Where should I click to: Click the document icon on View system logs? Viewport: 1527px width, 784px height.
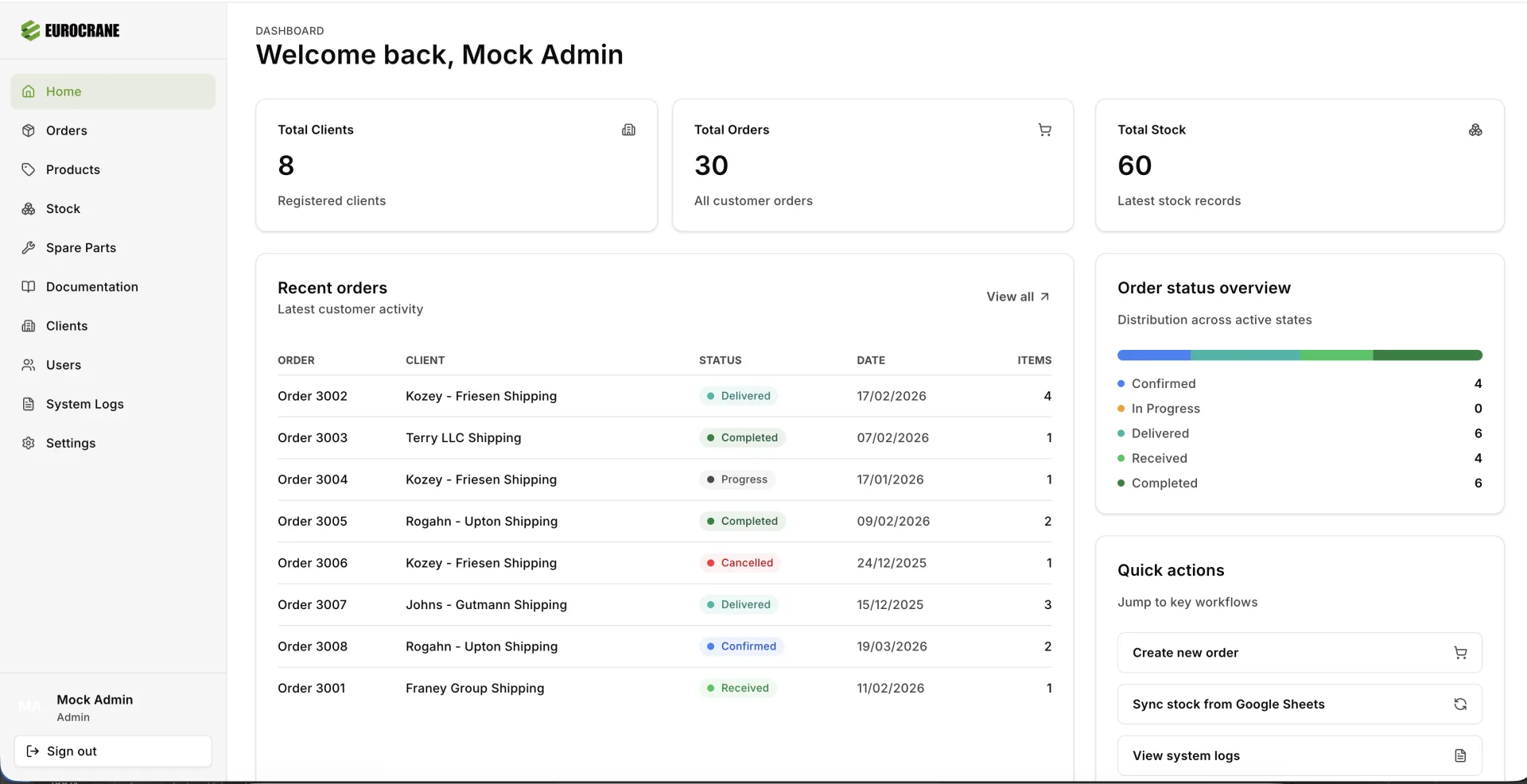1459,755
